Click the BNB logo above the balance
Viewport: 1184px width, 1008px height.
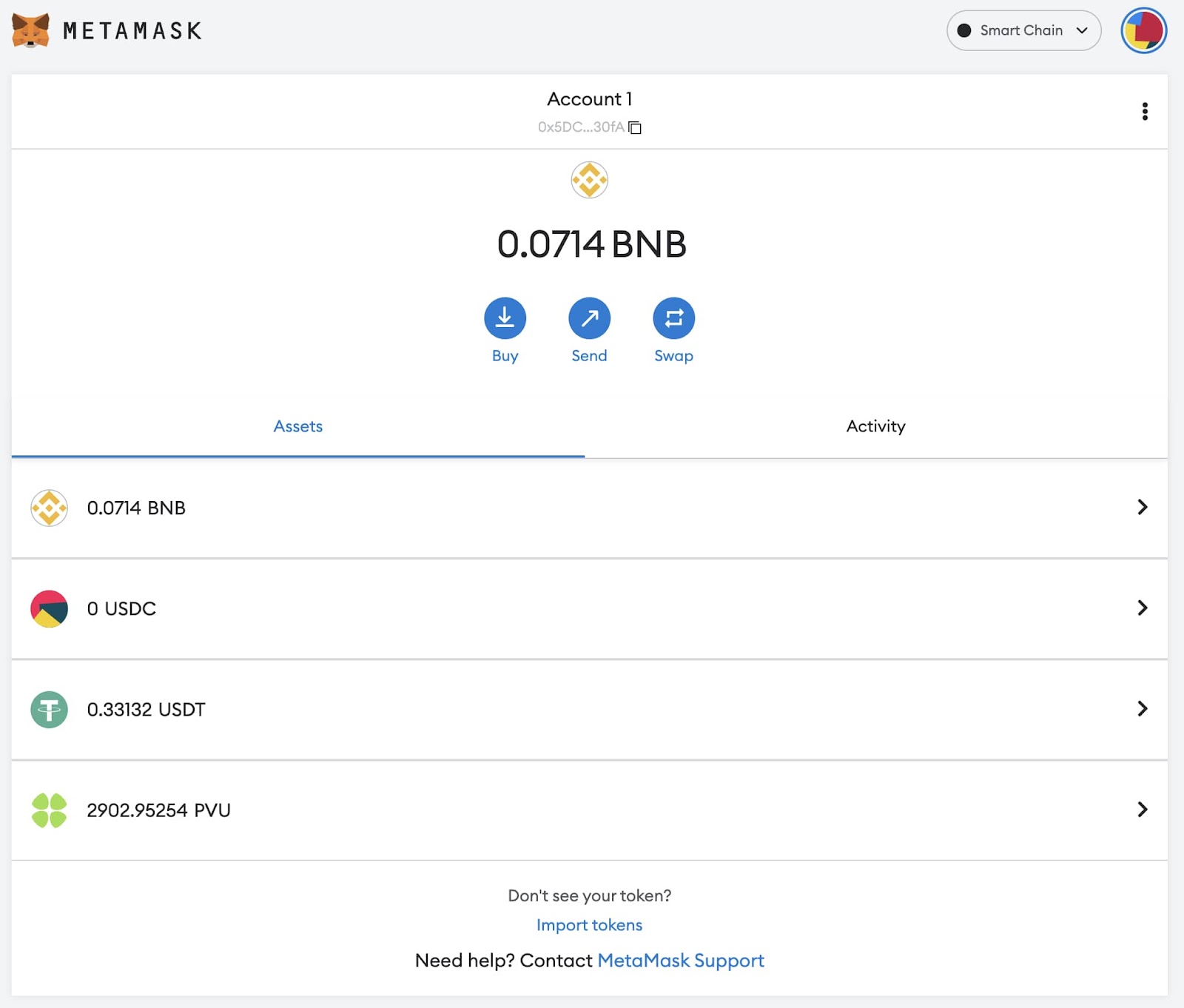coord(589,180)
